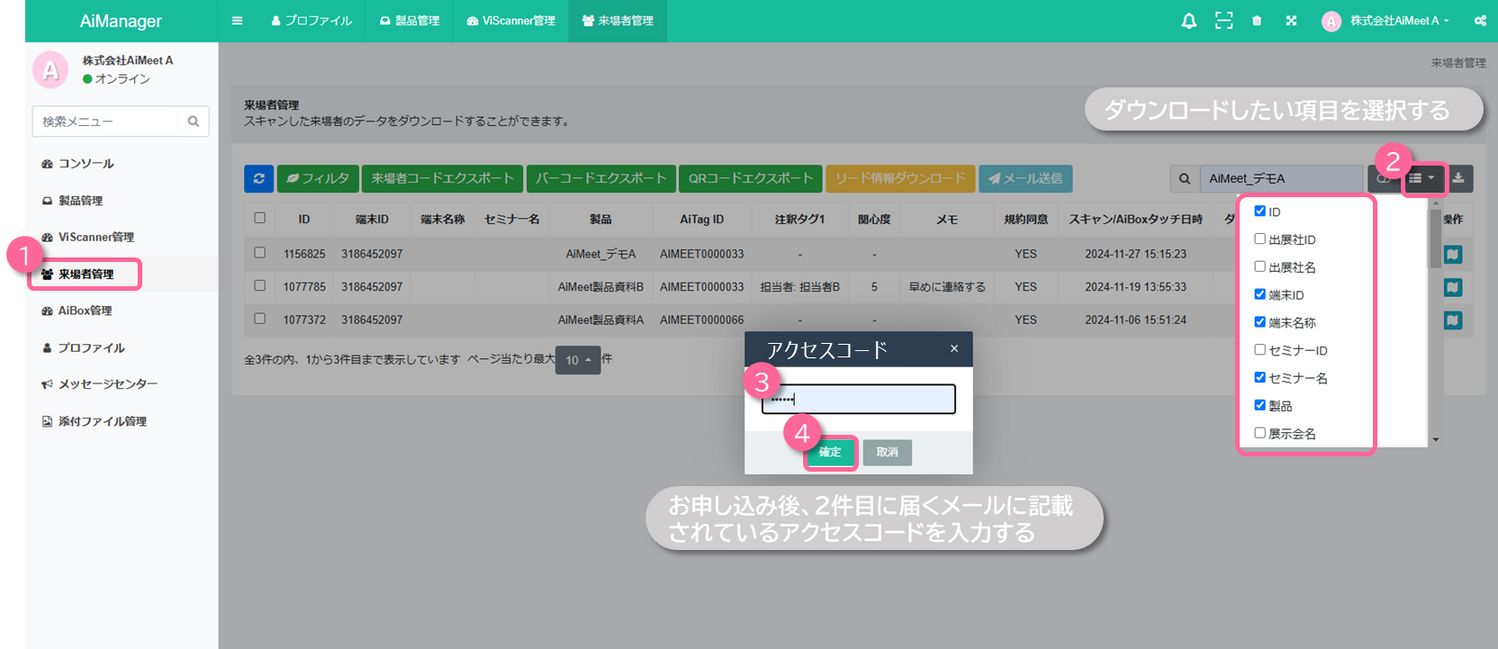Click the column list scroll-down arrow
Image resolution: width=1498 pixels, height=649 pixels.
pyautogui.click(x=1435, y=439)
